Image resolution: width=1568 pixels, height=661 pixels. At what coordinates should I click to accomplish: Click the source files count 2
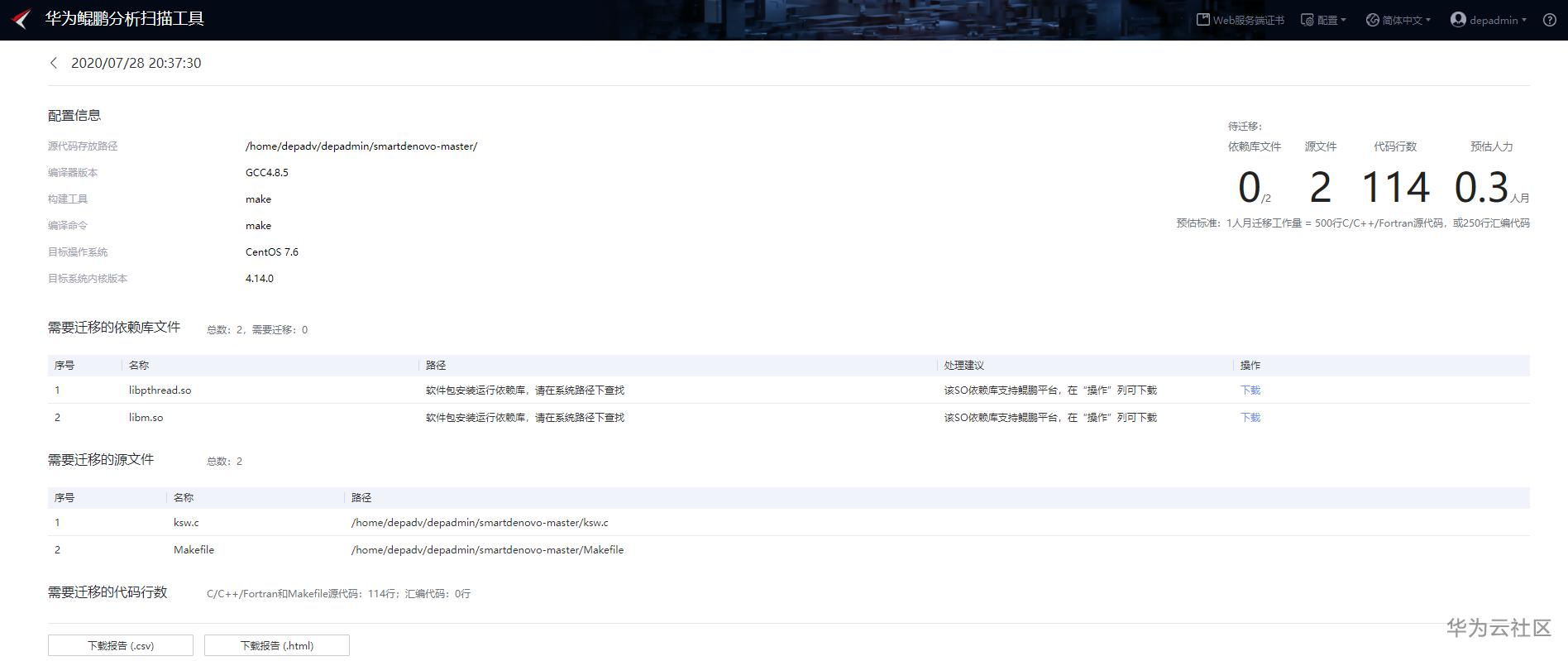(1321, 187)
